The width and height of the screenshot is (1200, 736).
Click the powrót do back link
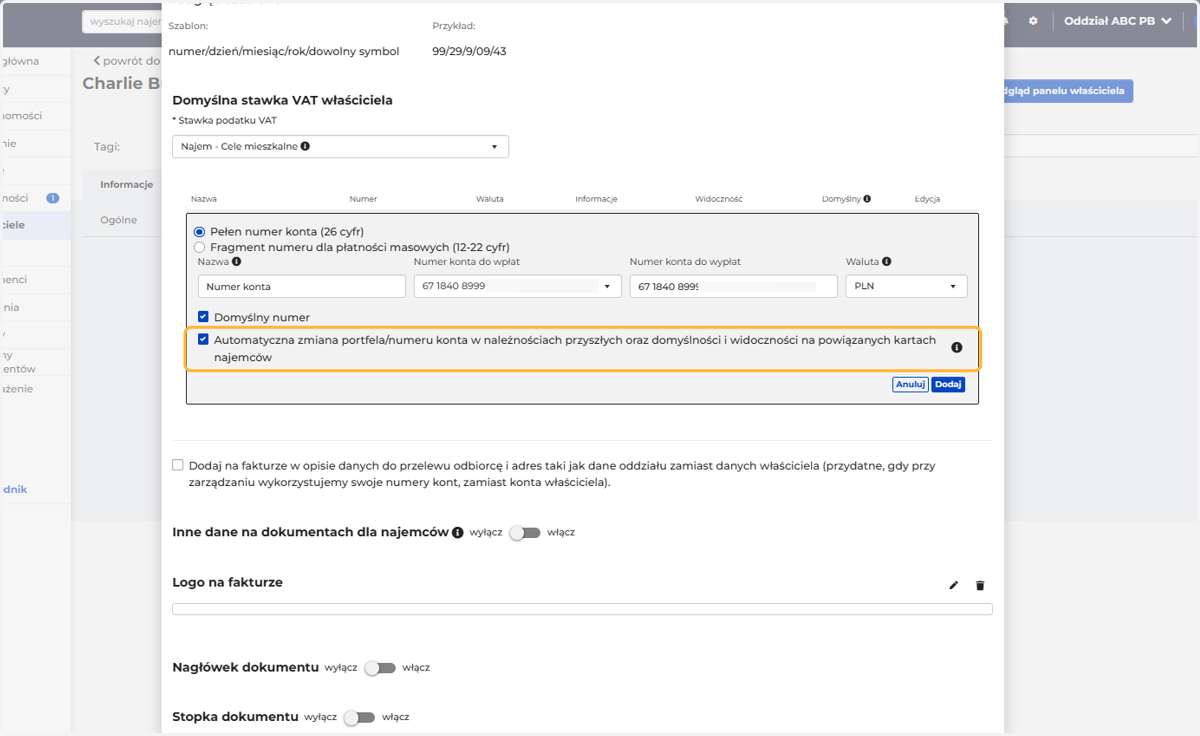click(127, 61)
